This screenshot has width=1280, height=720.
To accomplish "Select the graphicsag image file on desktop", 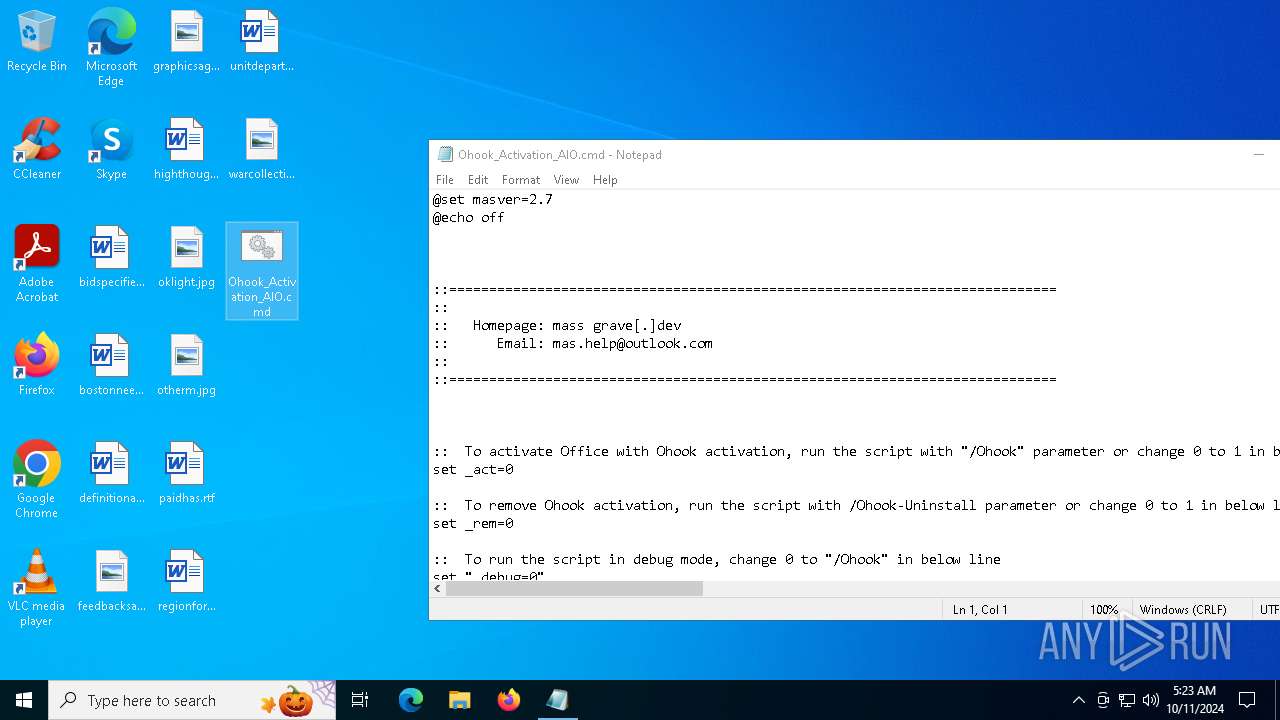I will [186, 42].
